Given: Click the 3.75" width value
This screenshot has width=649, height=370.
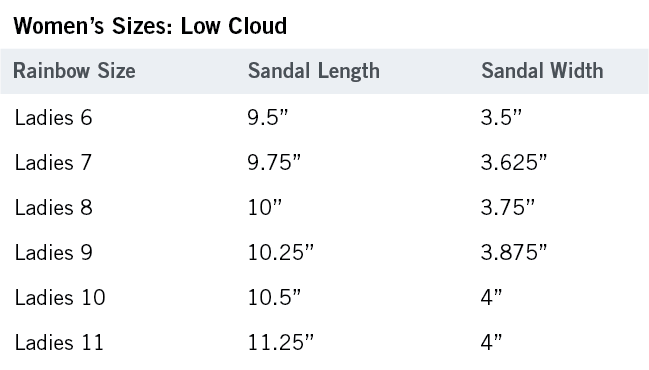Looking at the screenshot, I should point(507,207).
